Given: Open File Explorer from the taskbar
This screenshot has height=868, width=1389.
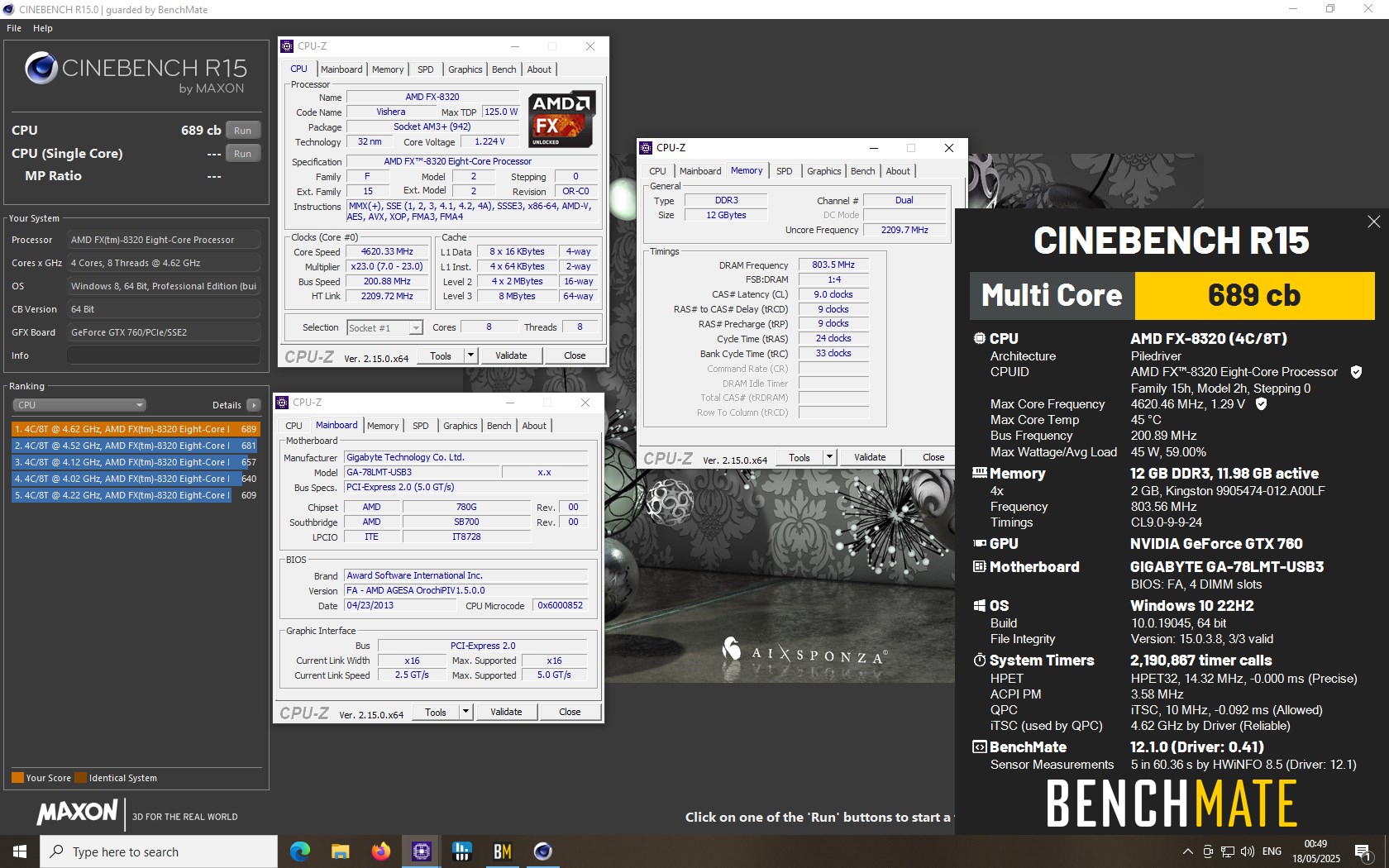Looking at the screenshot, I should coord(341,851).
